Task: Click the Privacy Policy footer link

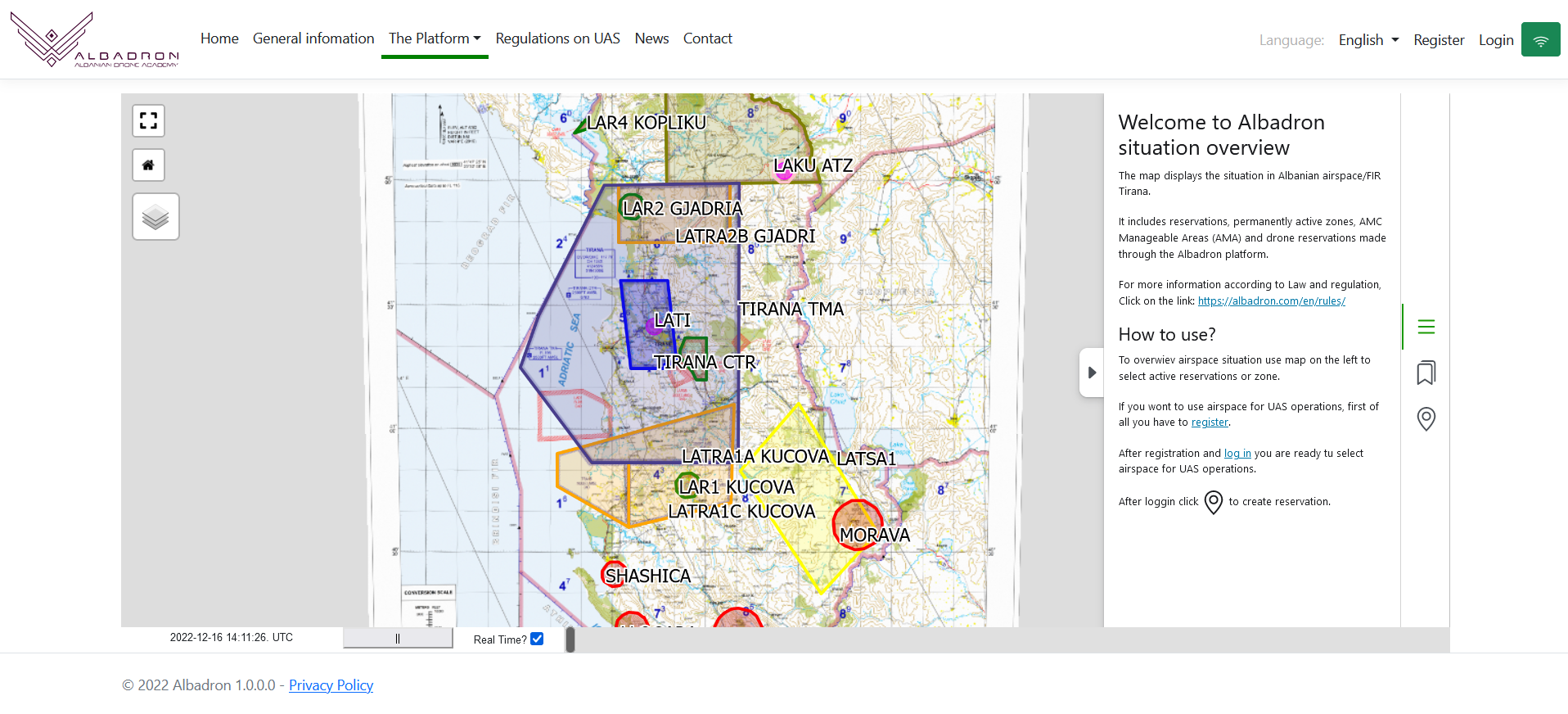Action: point(331,685)
